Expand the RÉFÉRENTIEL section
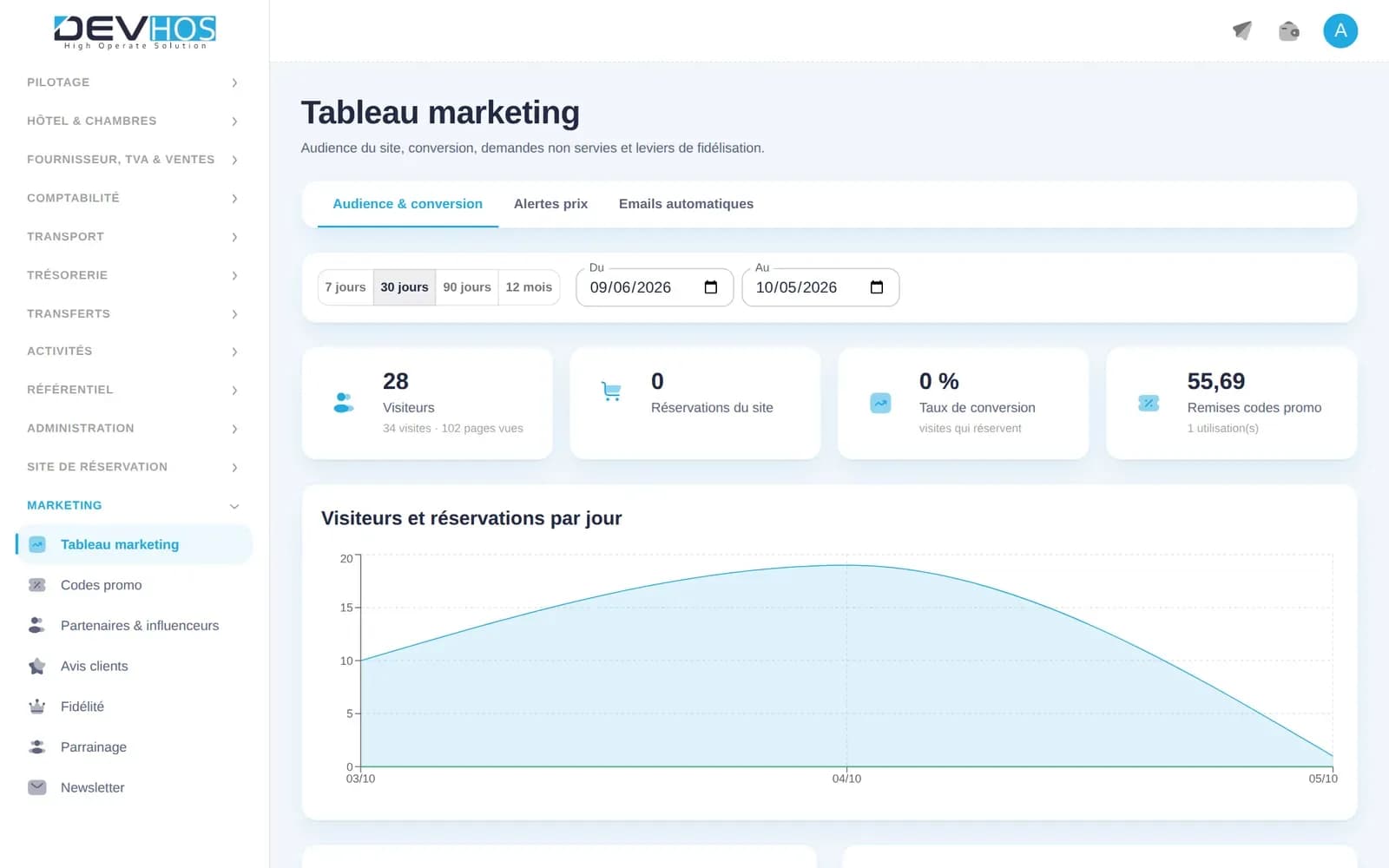Image resolution: width=1389 pixels, height=868 pixels. point(132,390)
